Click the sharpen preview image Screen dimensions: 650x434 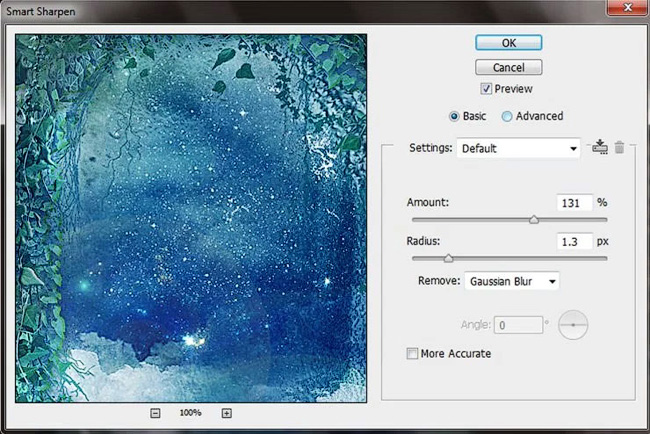tap(191, 218)
